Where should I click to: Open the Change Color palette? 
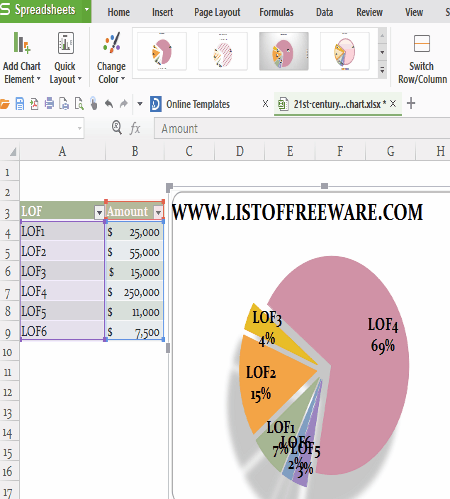tap(111, 57)
